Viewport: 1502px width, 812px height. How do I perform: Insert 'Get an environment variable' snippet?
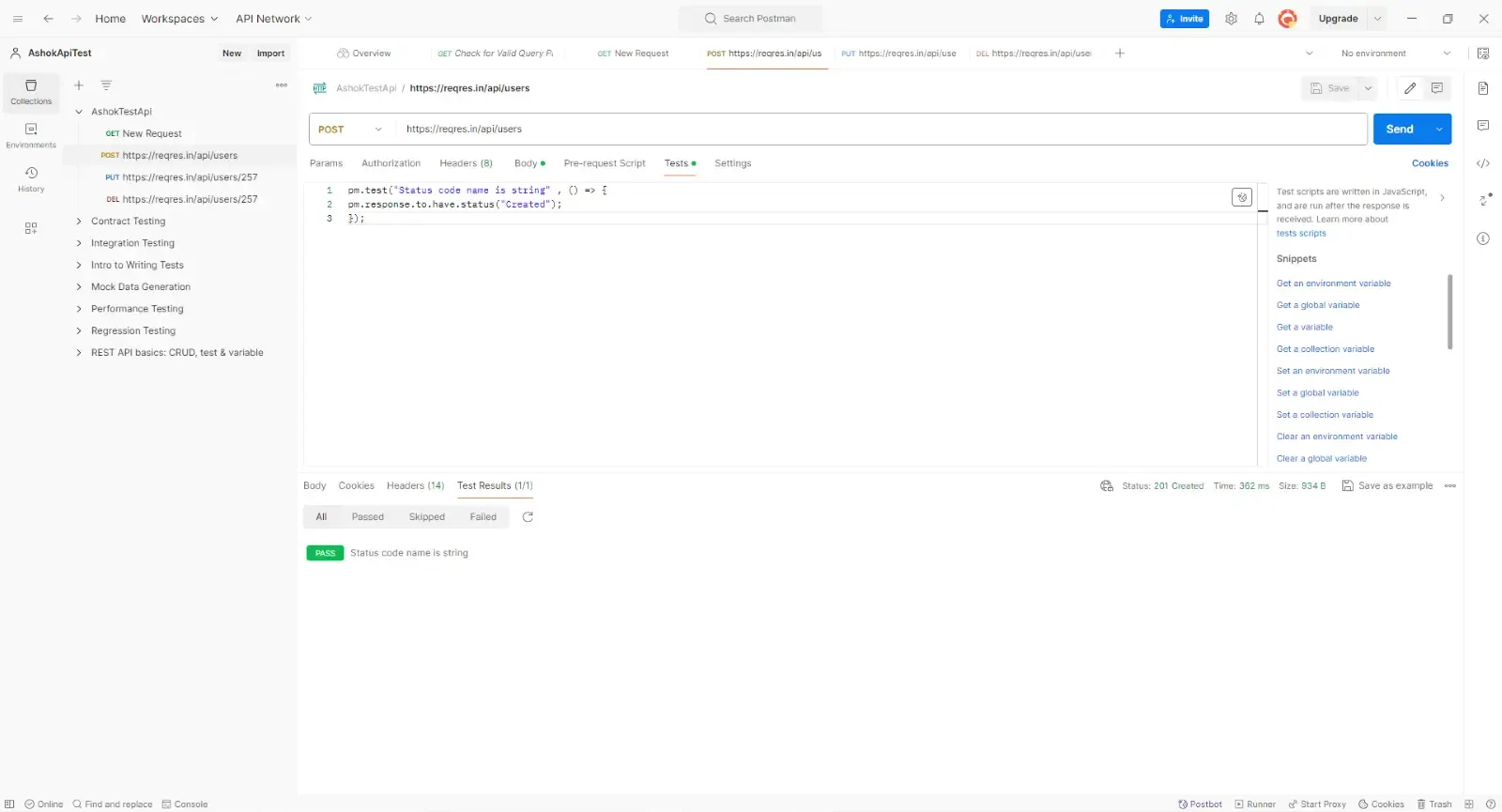1333,283
